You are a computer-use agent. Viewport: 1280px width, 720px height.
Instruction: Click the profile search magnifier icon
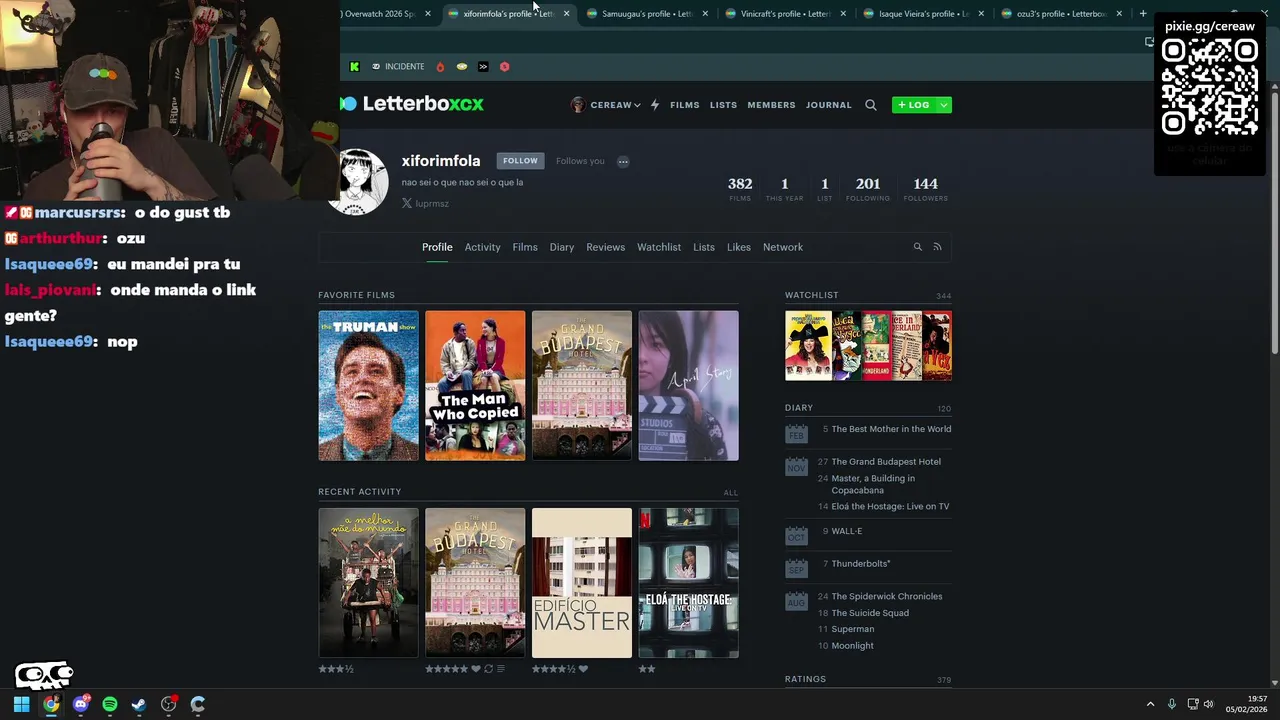click(917, 247)
